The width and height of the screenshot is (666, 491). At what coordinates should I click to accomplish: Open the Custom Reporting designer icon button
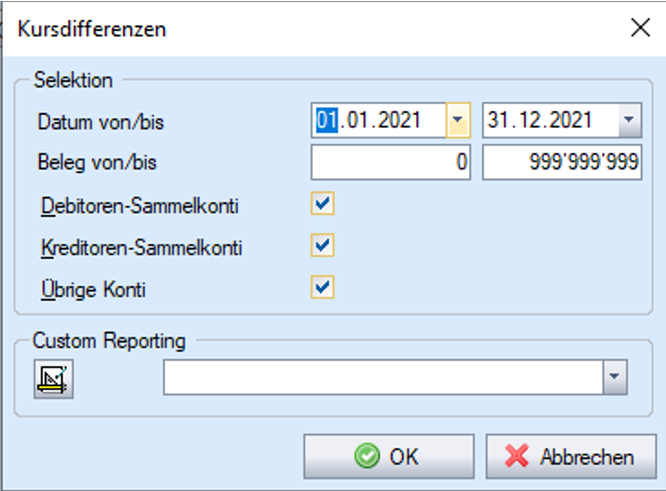pos(50,379)
